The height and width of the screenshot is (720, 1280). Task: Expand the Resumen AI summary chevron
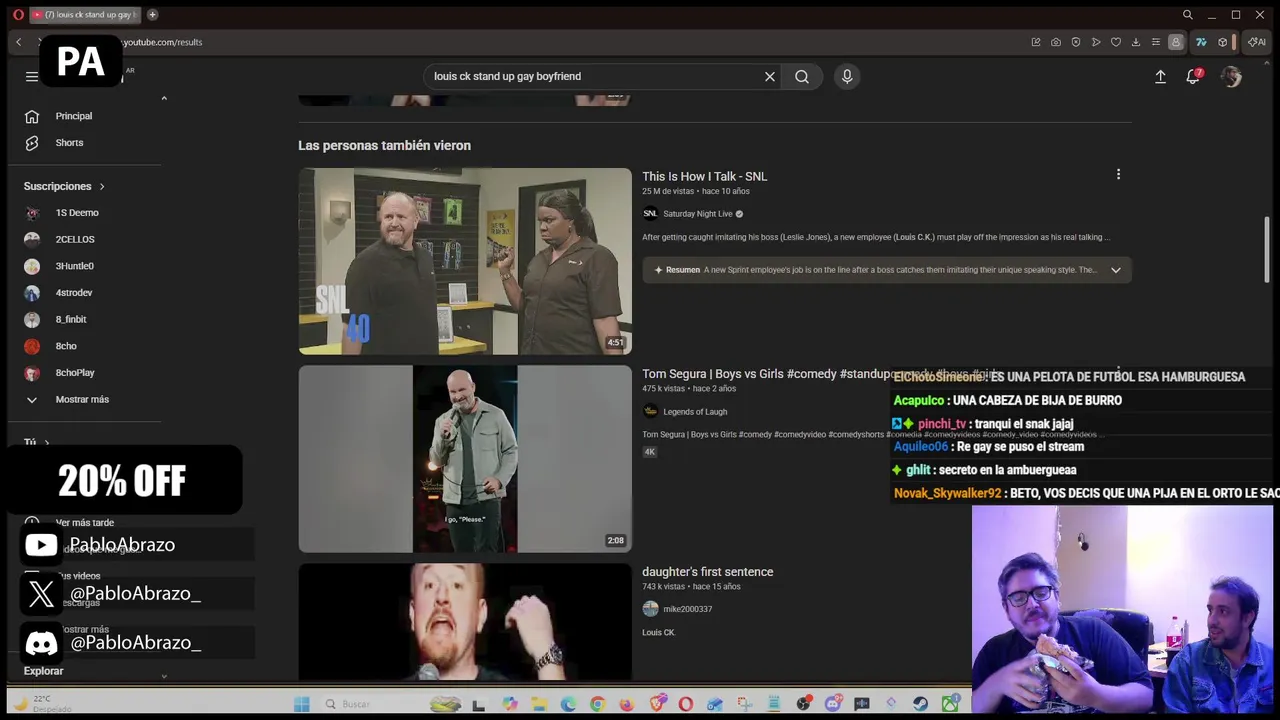click(1115, 270)
